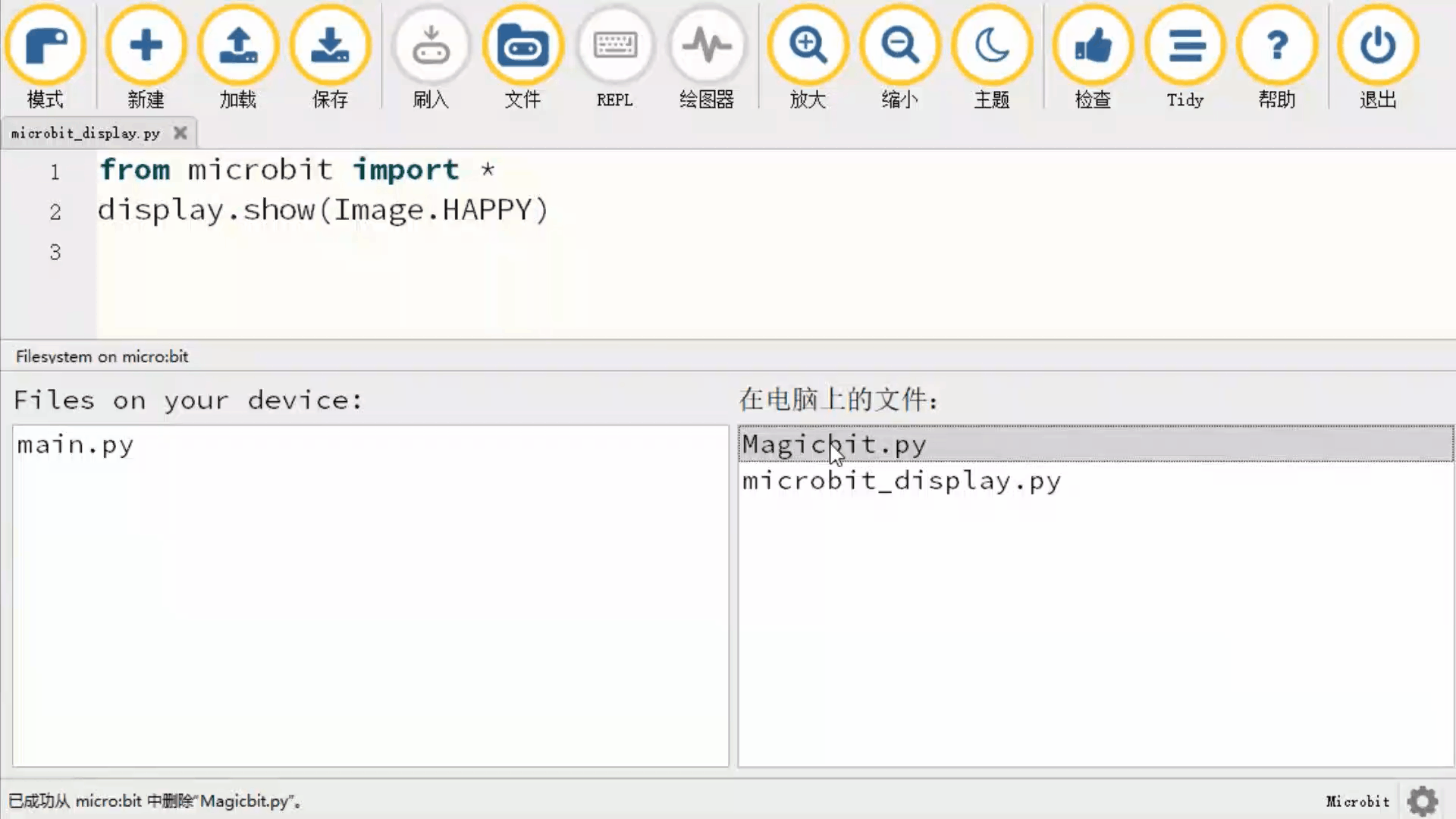Viewport: 1456px width, 819px height.
Task: Switch theme with 主题 moon icon
Action: tap(992, 57)
